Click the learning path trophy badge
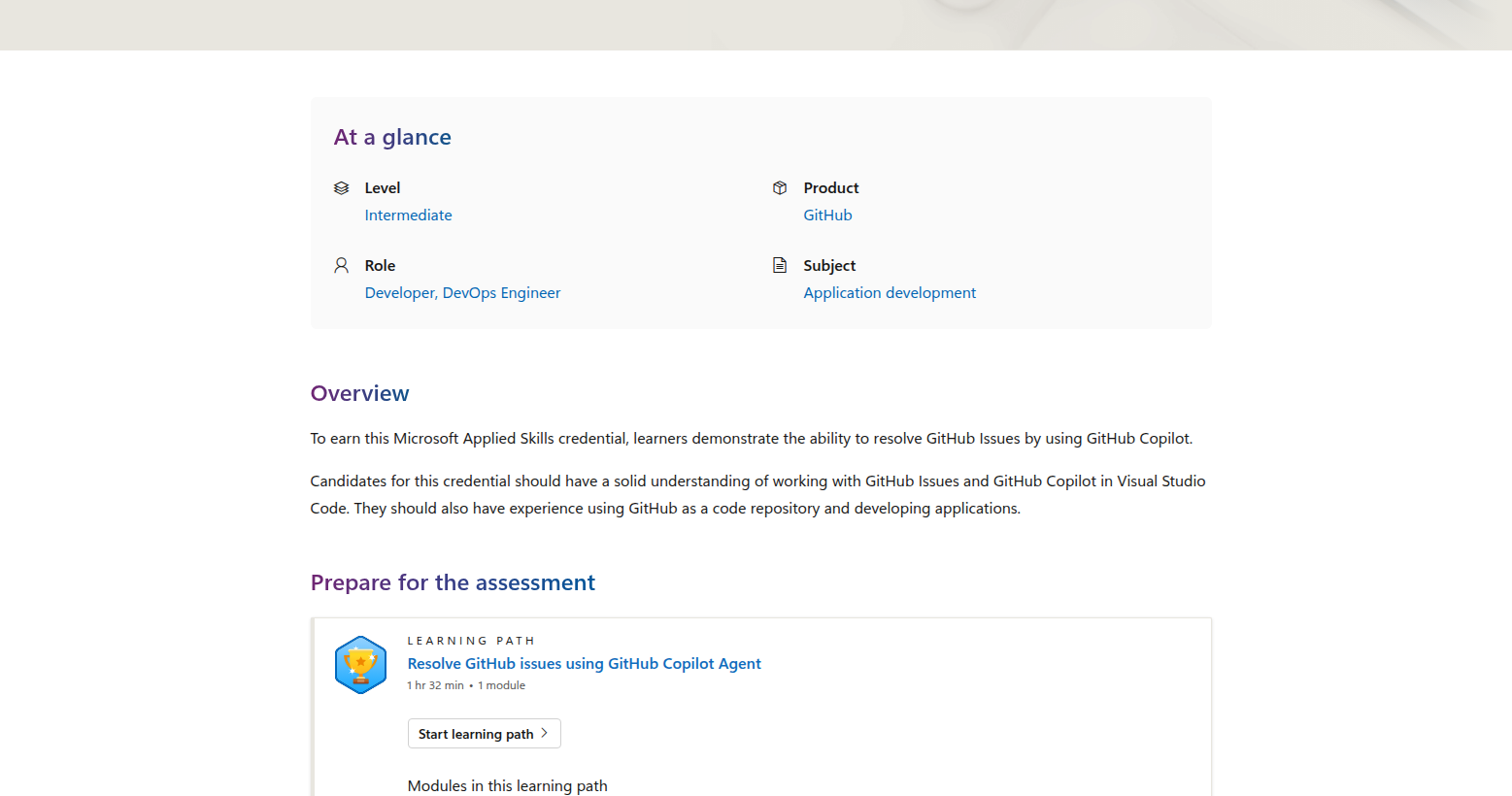This screenshot has height=796, width=1512. click(360, 665)
